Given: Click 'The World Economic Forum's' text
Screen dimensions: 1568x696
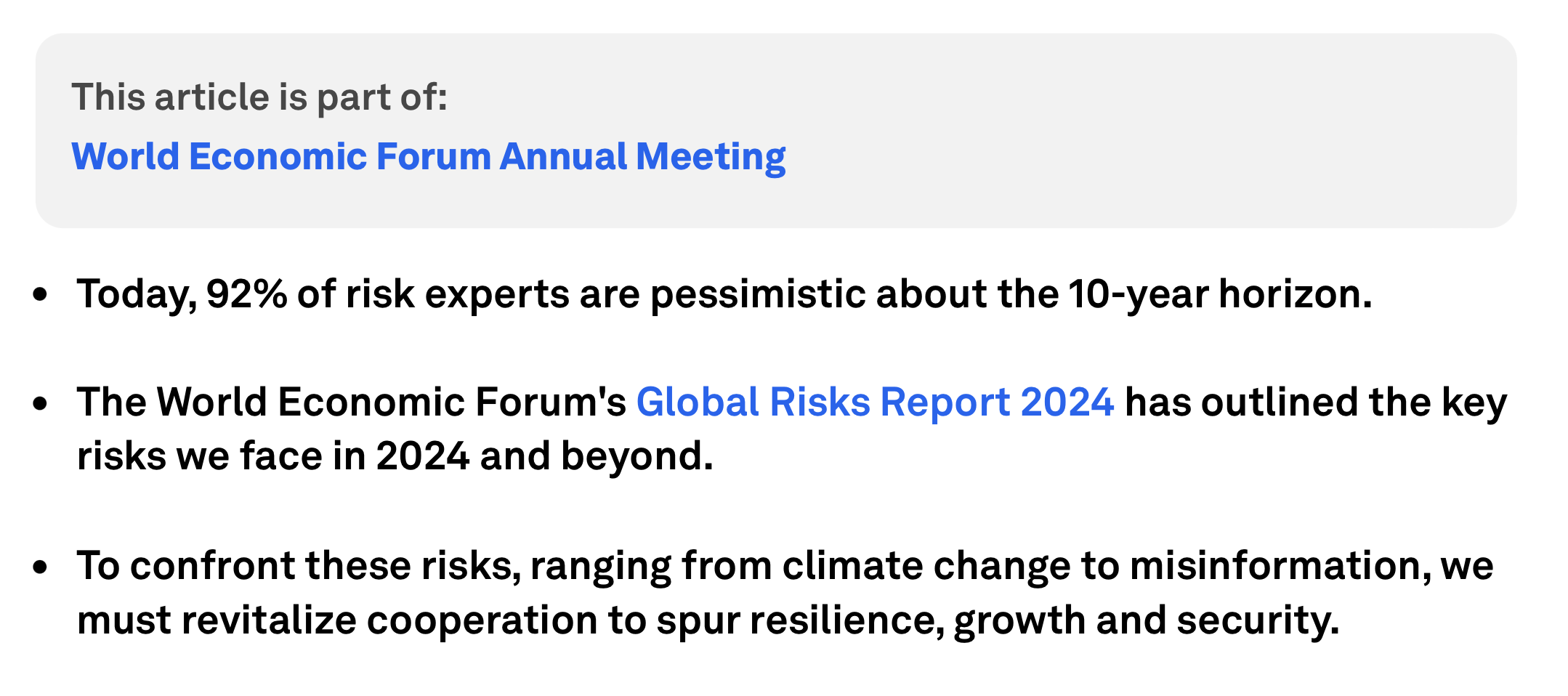Looking at the screenshot, I should point(352,402).
